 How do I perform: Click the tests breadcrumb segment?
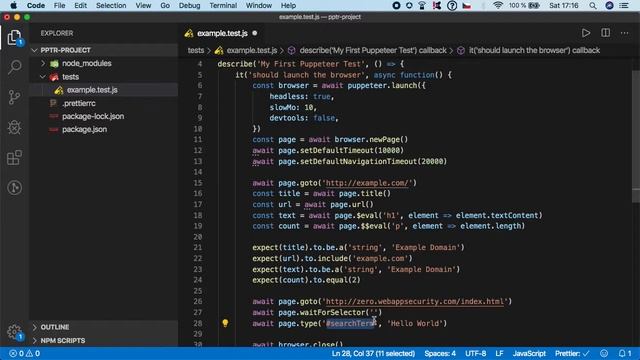click(x=196, y=50)
